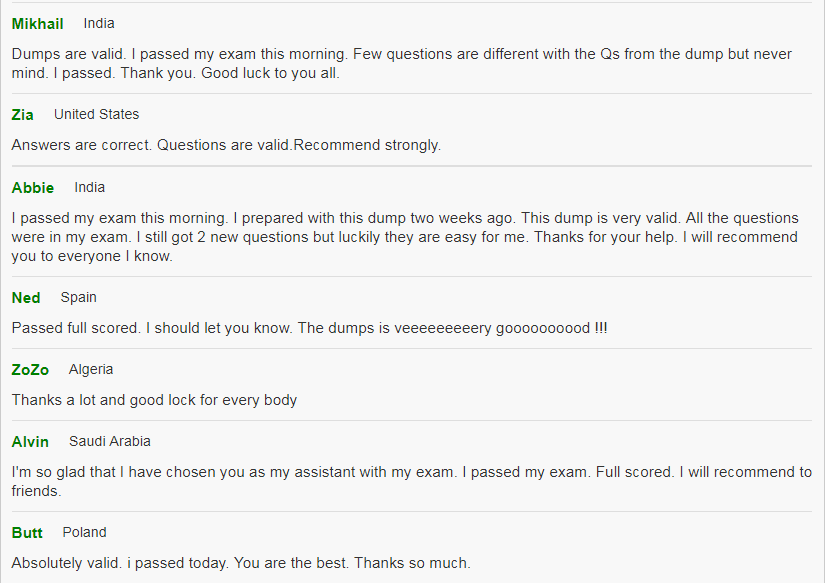Click Zia's review 'Answers are correct'

point(226,145)
